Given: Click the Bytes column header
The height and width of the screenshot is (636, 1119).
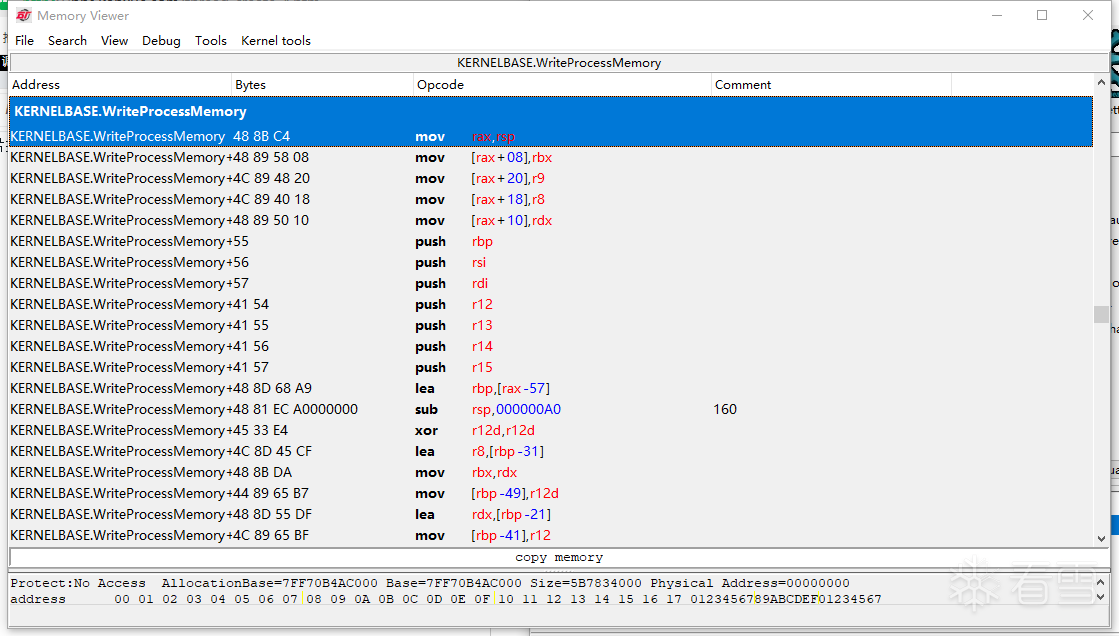Looking at the screenshot, I should (323, 85).
